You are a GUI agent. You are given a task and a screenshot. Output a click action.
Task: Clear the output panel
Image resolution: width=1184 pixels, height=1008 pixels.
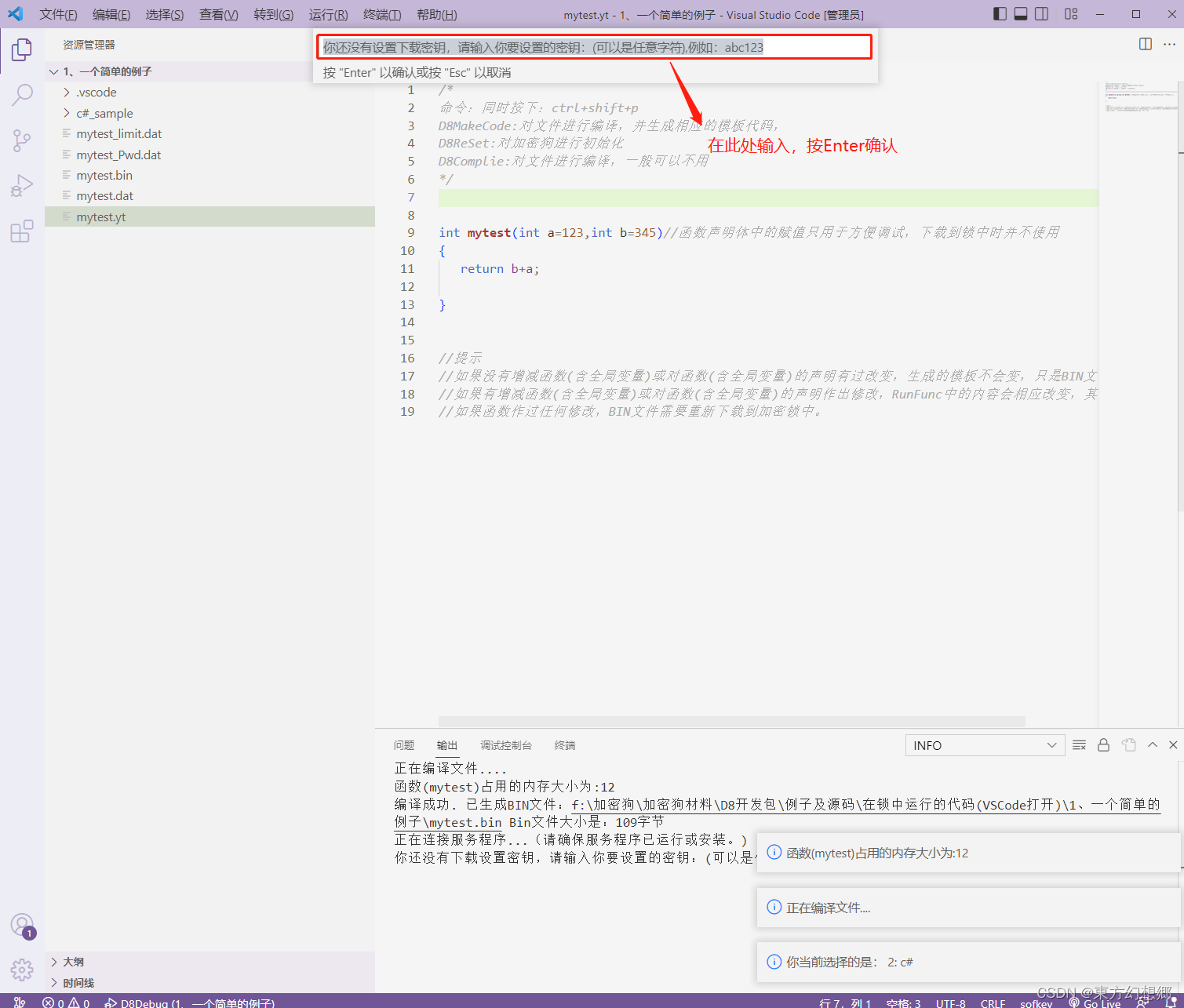(1079, 745)
